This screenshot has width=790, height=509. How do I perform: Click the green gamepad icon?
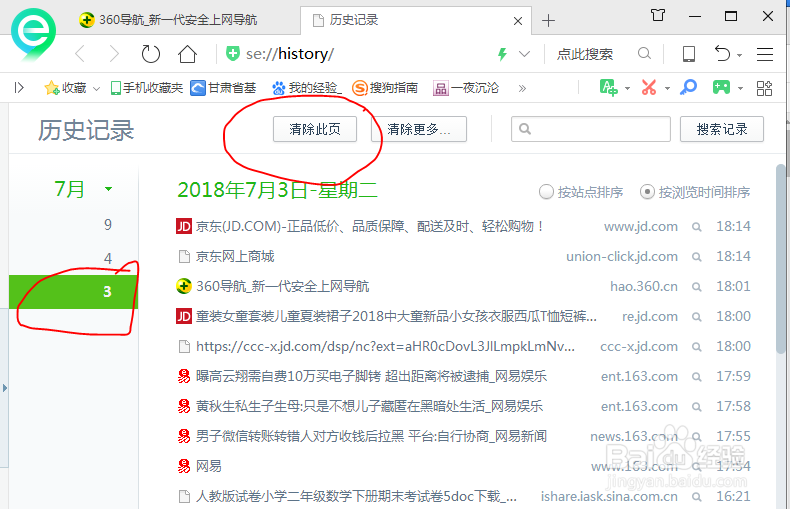(721, 88)
